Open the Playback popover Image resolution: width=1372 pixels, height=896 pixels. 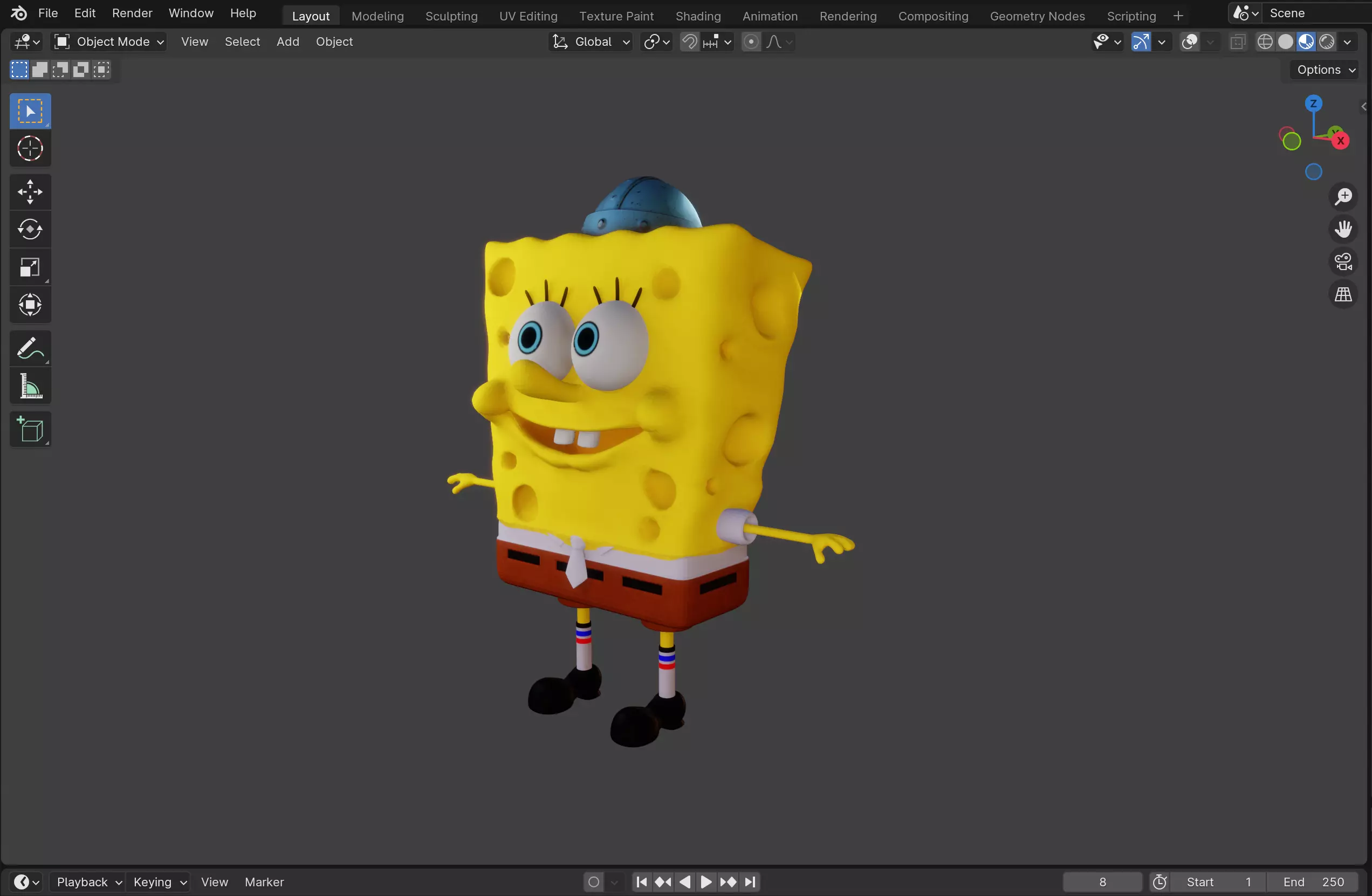[88, 881]
